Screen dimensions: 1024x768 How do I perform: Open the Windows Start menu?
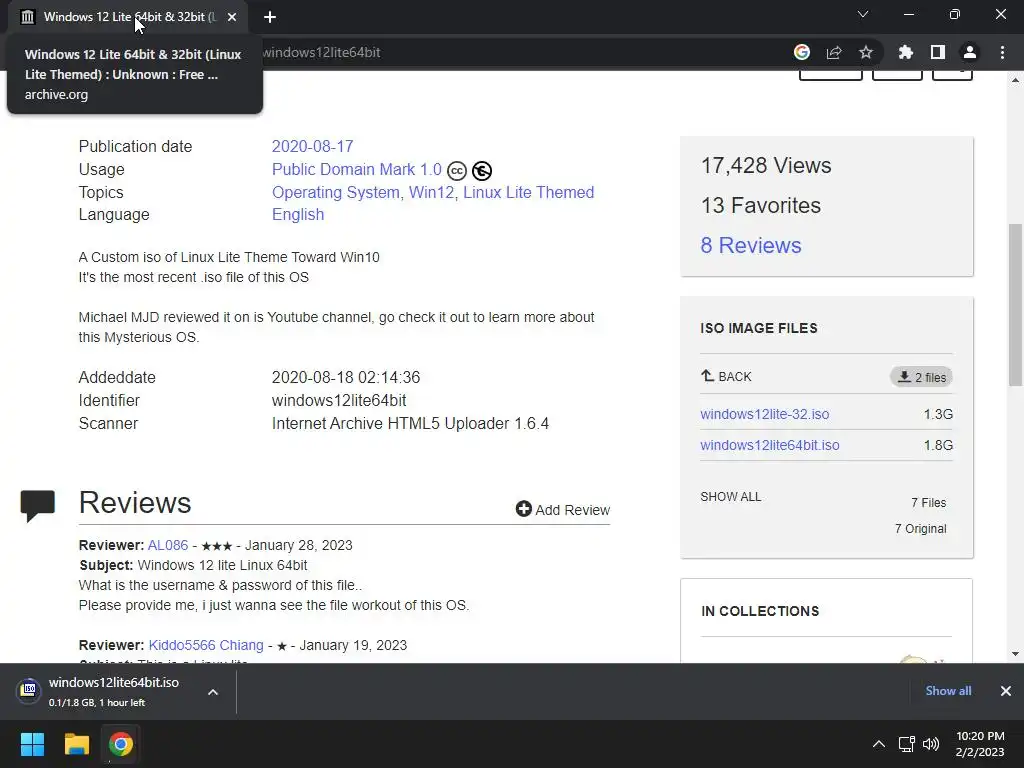tap(32, 744)
